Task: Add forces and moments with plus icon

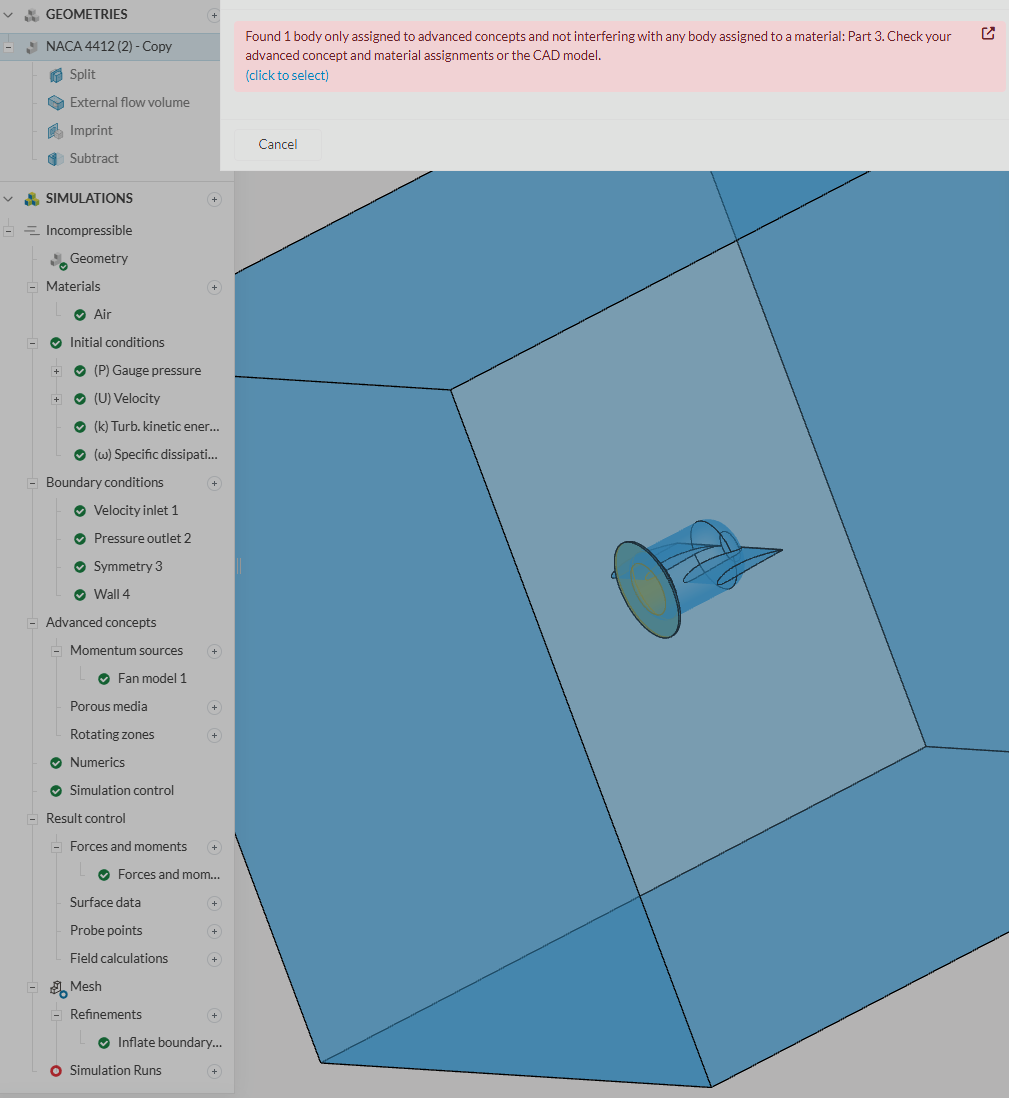Action: point(214,848)
